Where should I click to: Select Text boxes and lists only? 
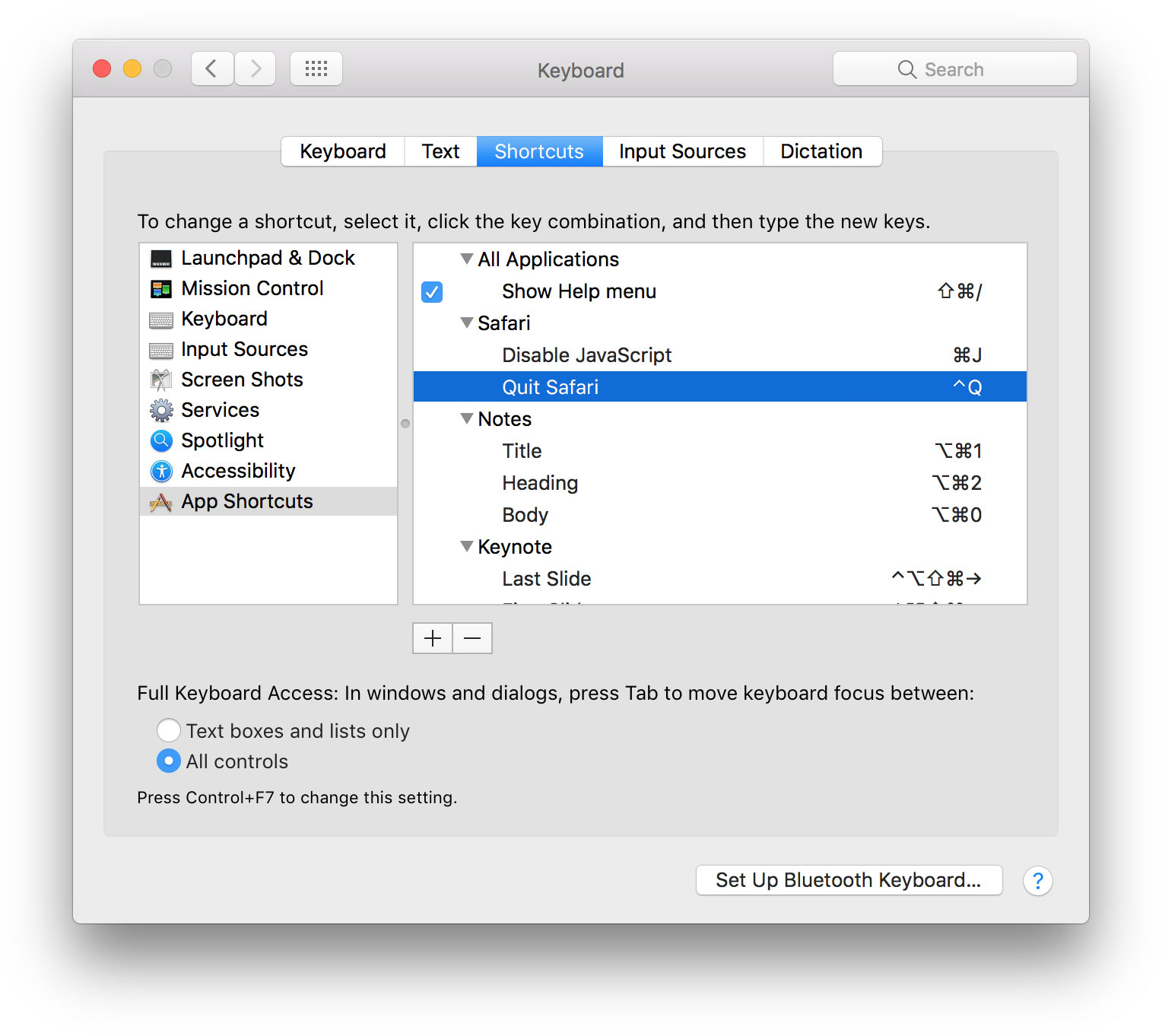click(x=169, y=731)
